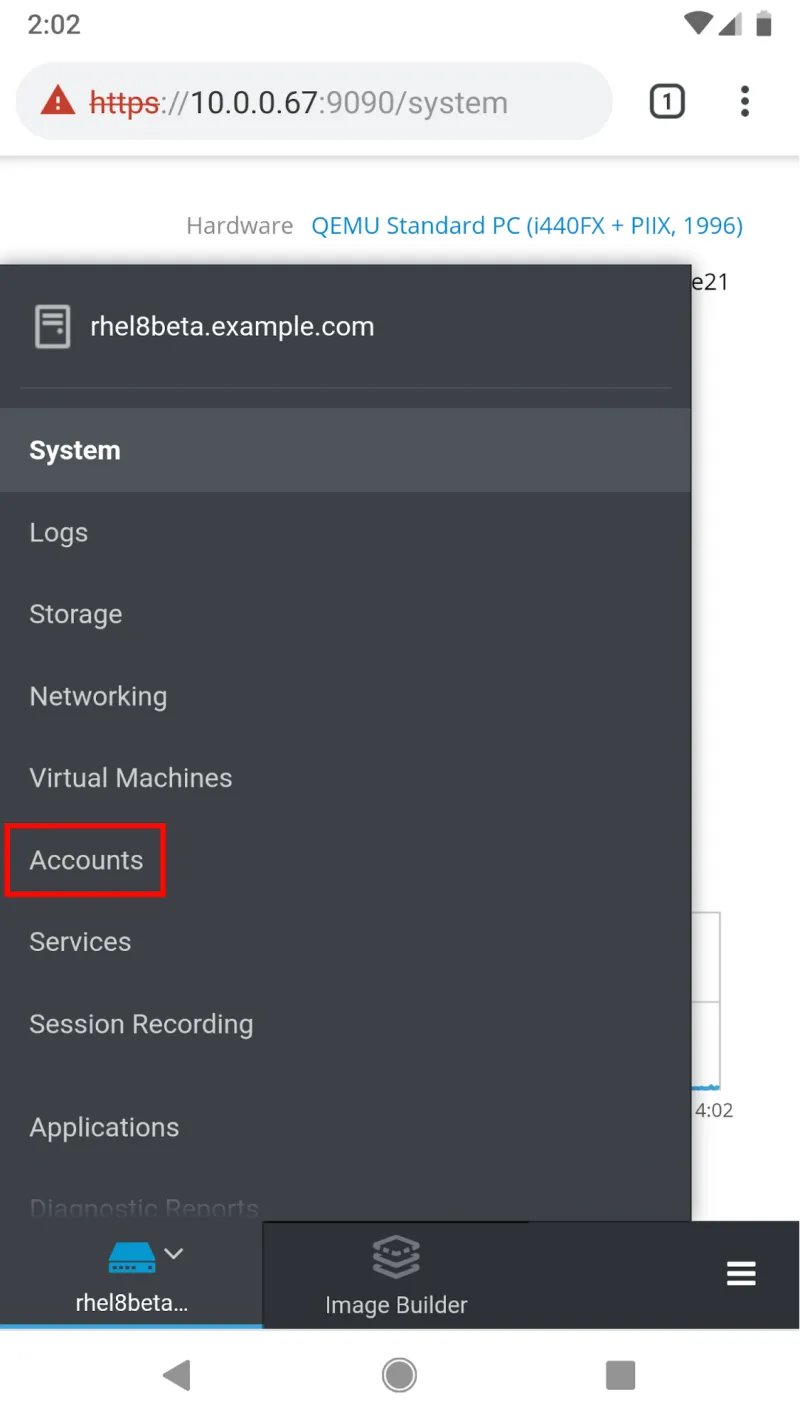Image resolution: width=800 pixels, height=1422 pixels.
Task: Open the Image Builder application
Action: coord(396,1274)
